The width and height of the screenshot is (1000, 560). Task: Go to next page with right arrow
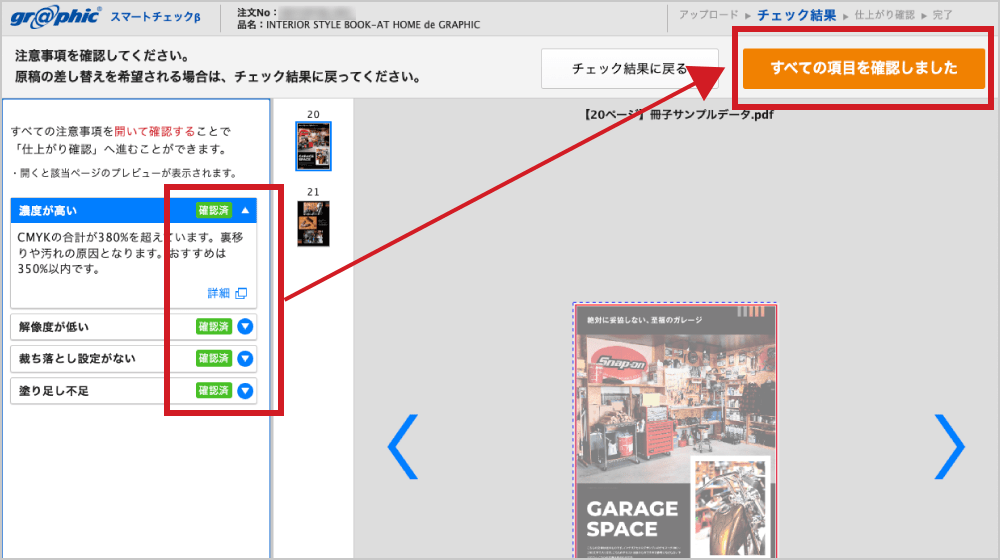[x=950, y=446]
